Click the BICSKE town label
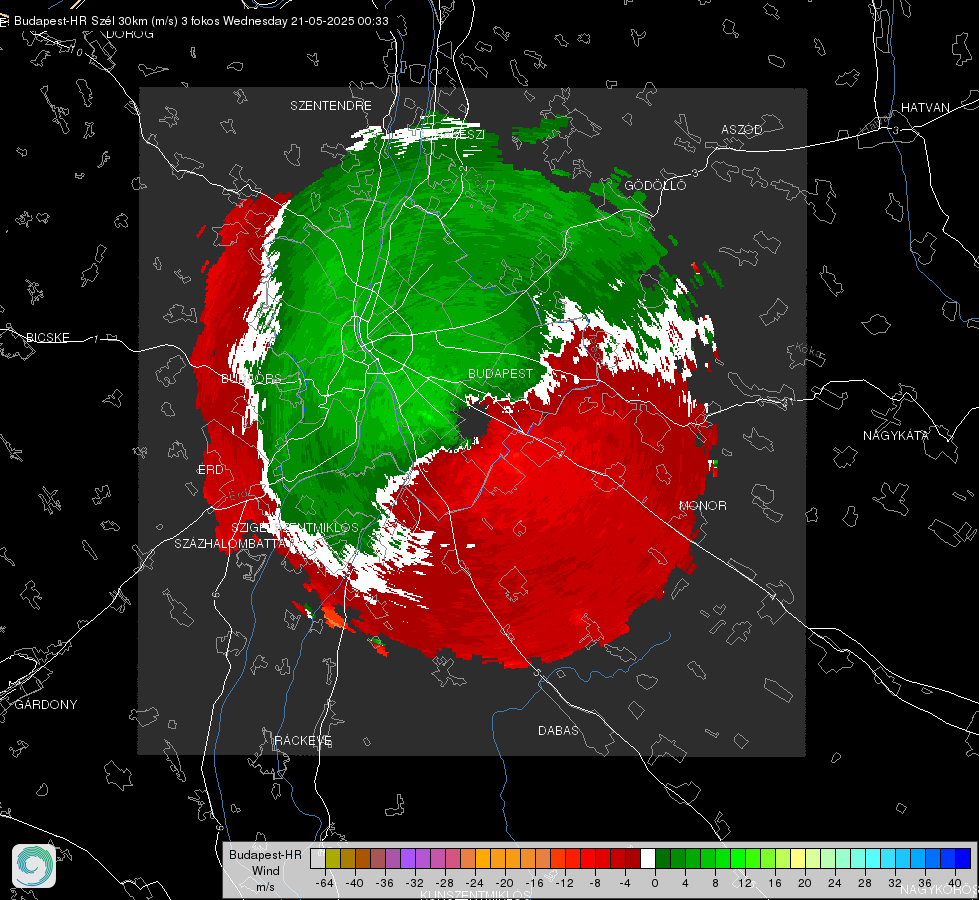The image size is (979, 900). pos(47,337)
